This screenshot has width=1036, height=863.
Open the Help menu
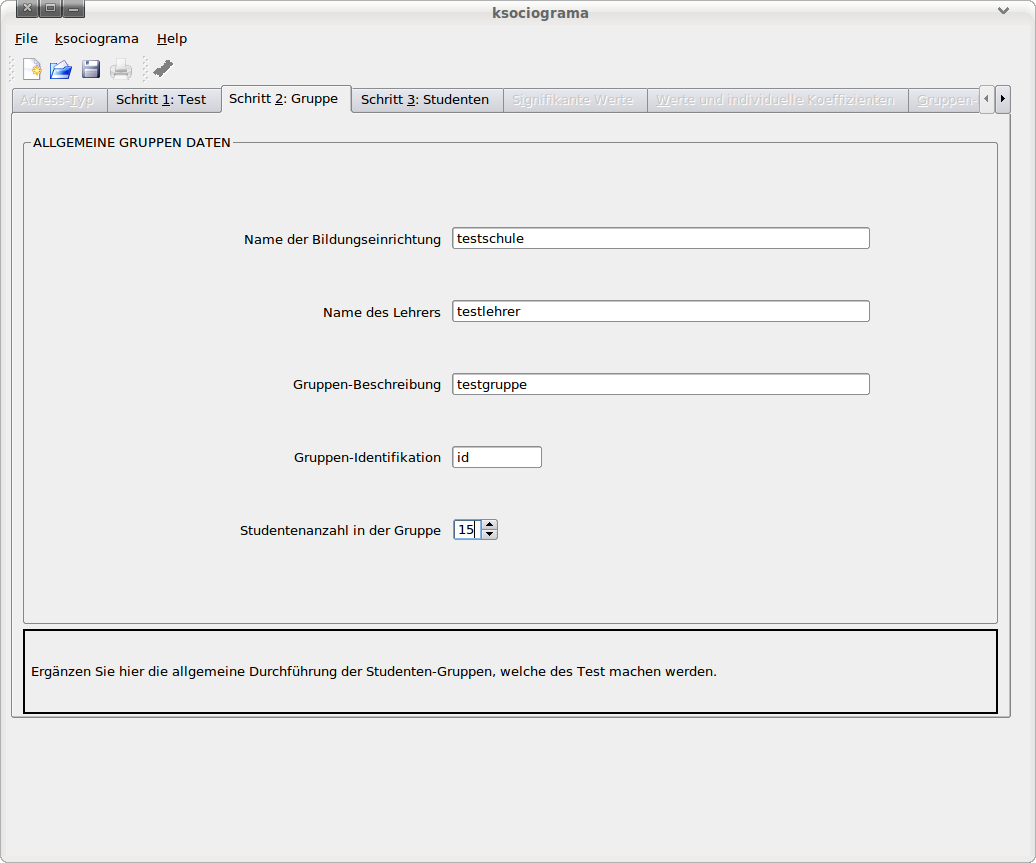tap(172, 39)
